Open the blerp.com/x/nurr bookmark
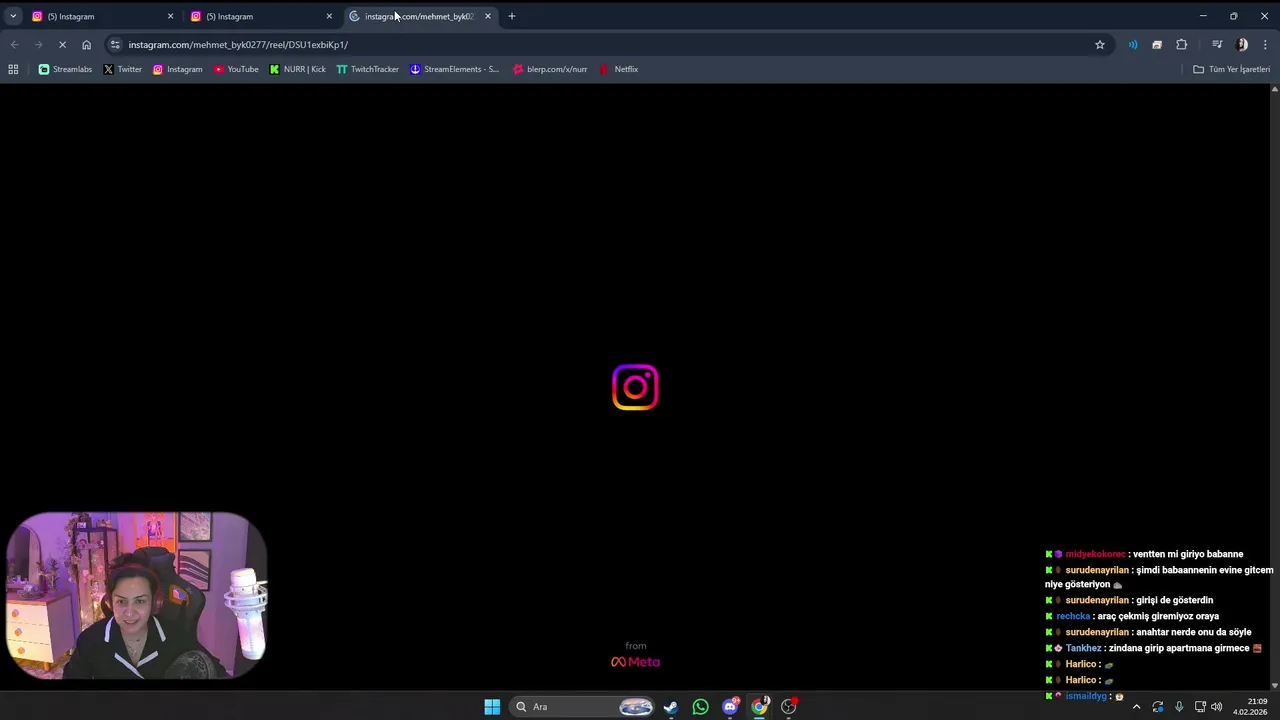1280x720 pixels. 549,69
